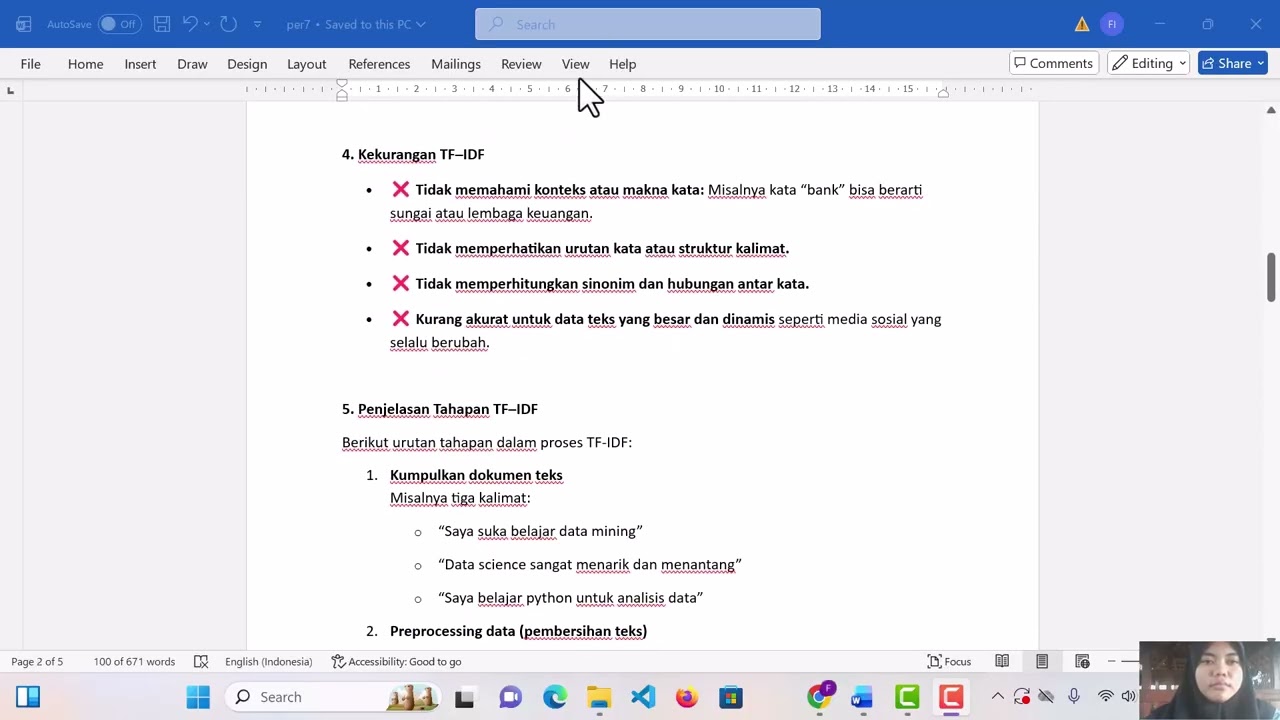The height and width of the screenshot is (720, 1280).
Task: Click the zoom out minus button
Action: [1111, 661]
